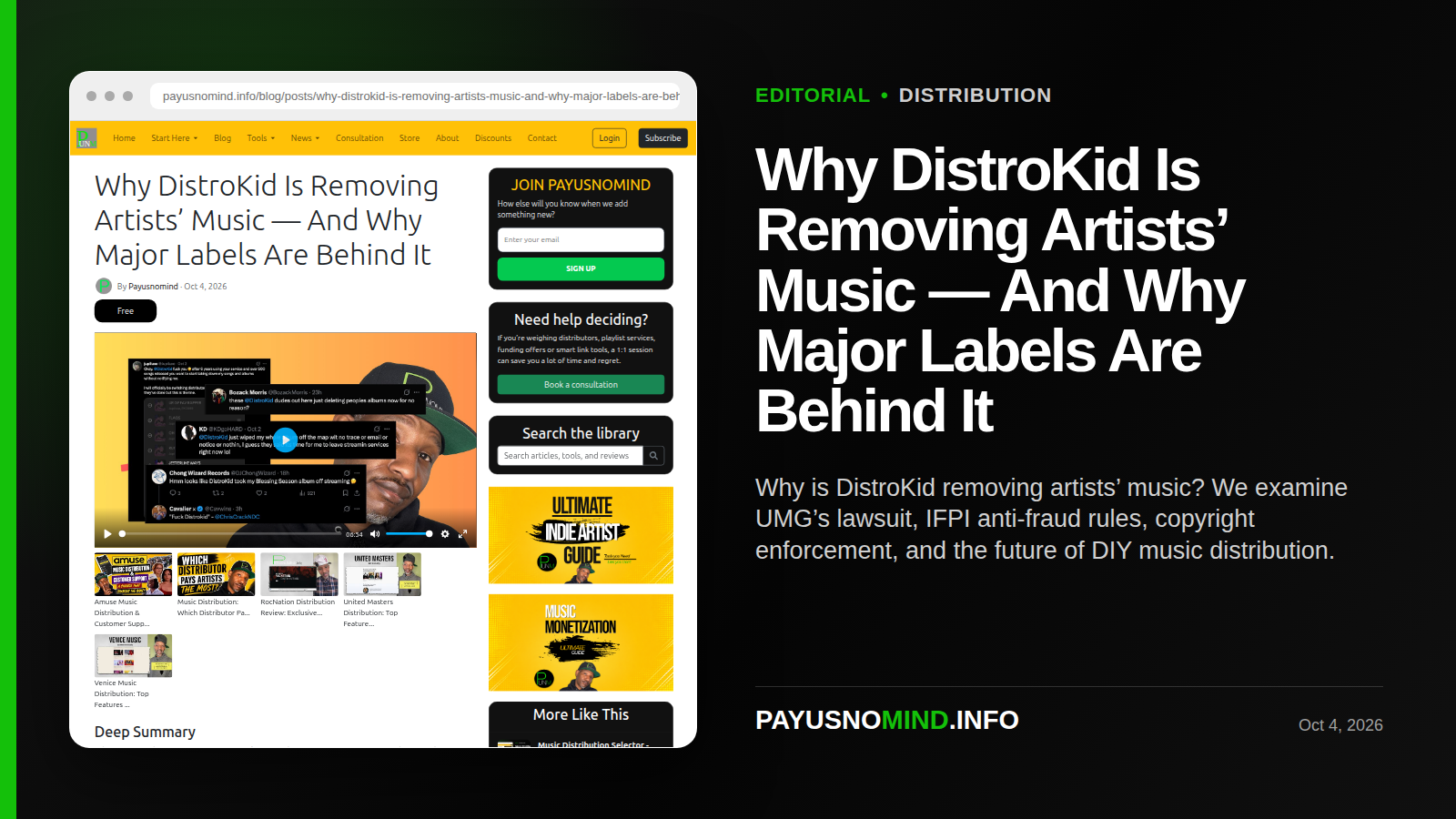Click the browser address bar URL
The height and width of the screenshot is (819, 1456).
coord(415,96)
